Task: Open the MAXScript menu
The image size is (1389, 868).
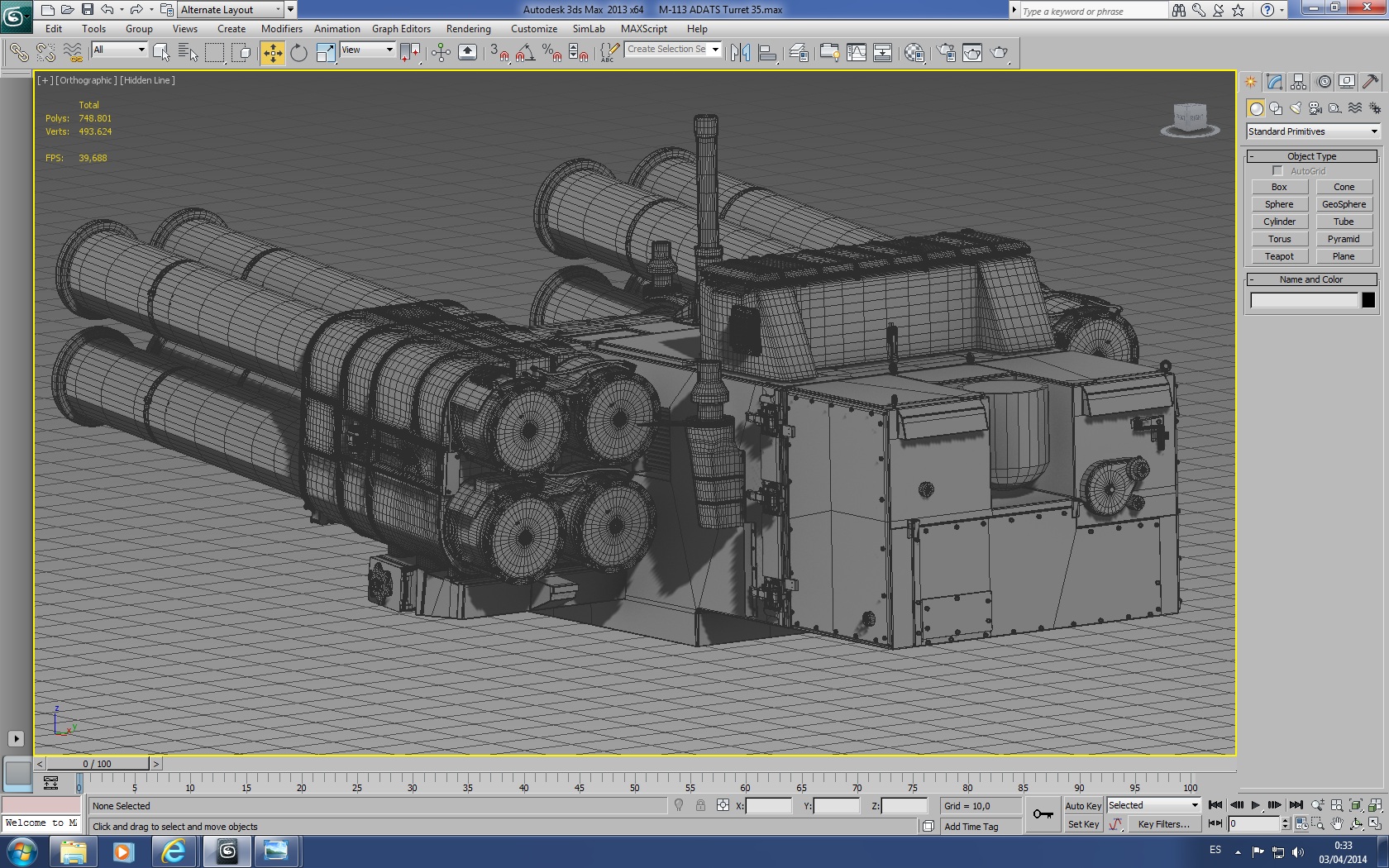Action: click(644, 29)
